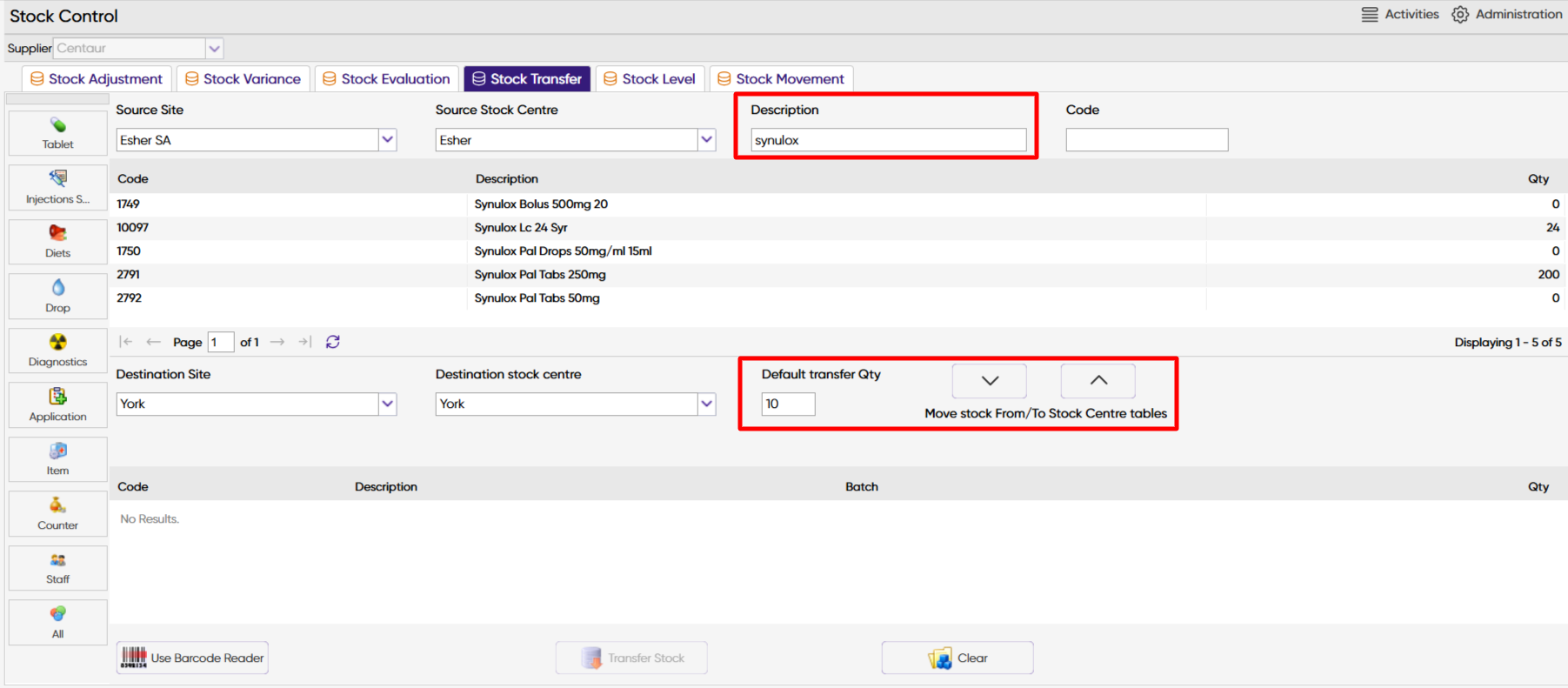Screen dimensions: 1568x688
Task: Click the Code search field
Action: point(1147,140)
